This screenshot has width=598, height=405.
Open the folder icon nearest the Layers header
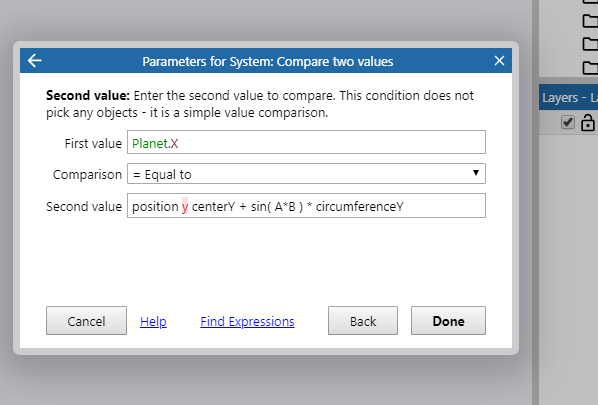click(590, 68)
